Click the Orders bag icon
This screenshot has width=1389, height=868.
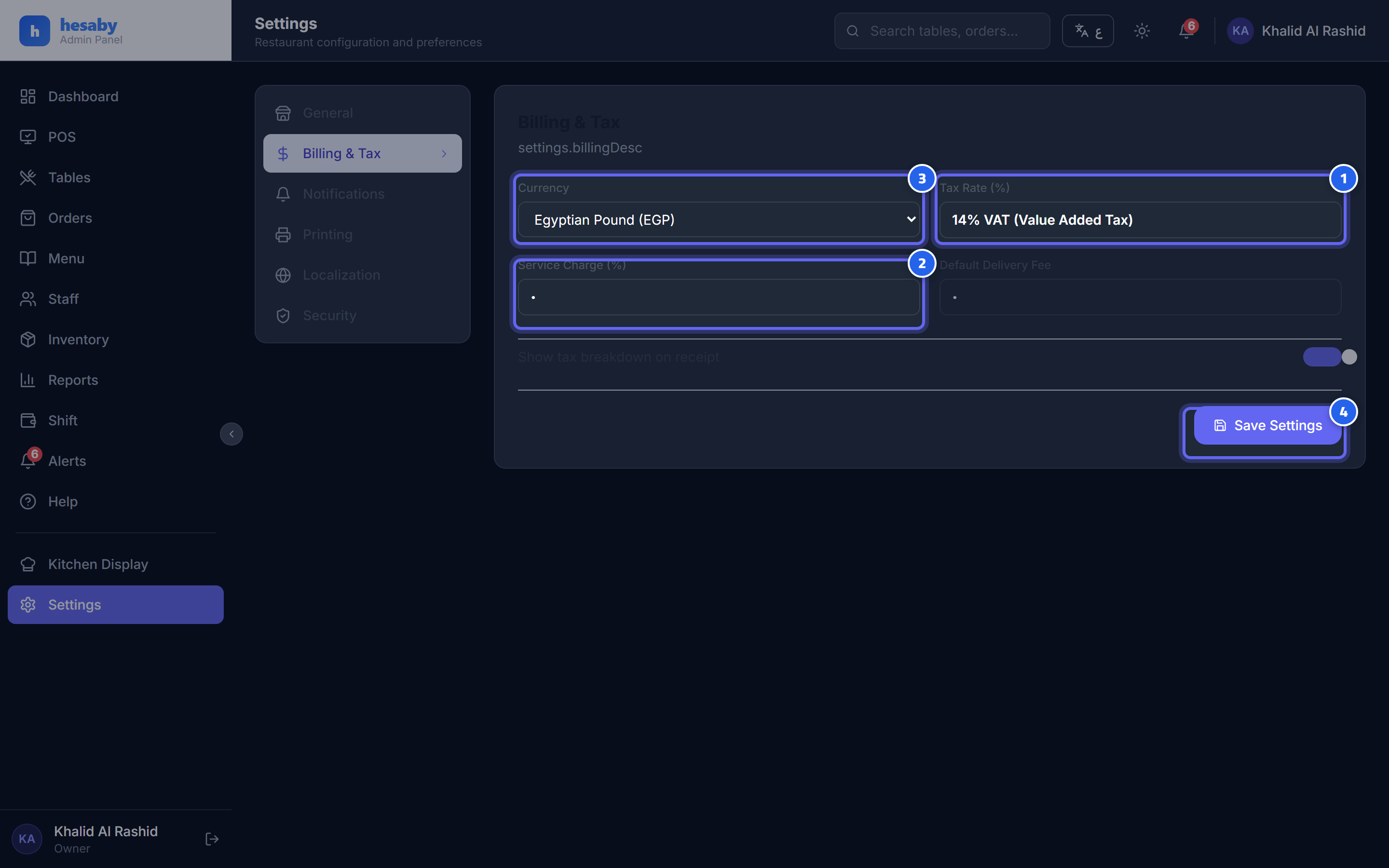click(x=27, y=218)
